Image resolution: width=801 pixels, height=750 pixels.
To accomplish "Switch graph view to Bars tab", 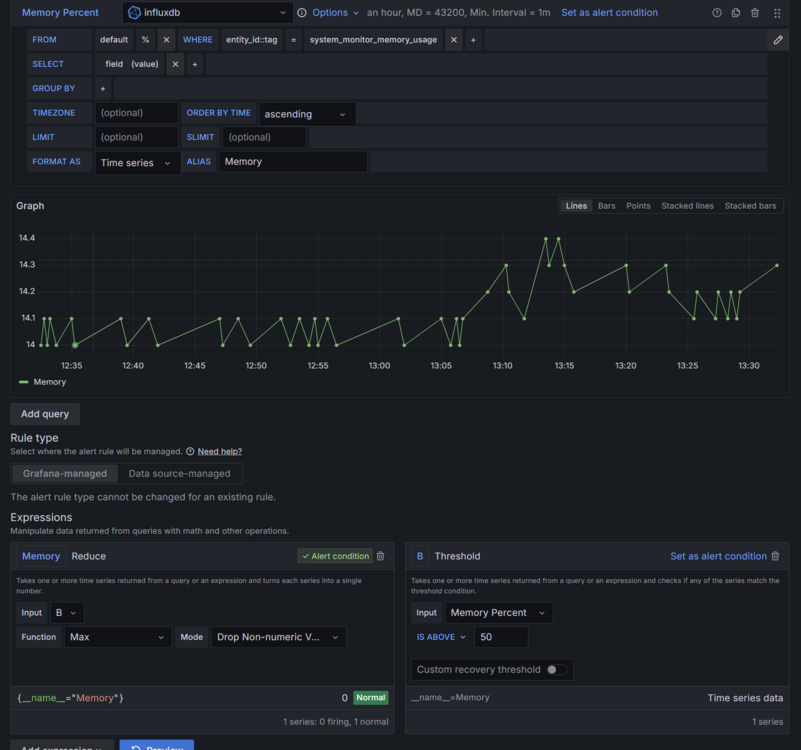I will 606,206.
